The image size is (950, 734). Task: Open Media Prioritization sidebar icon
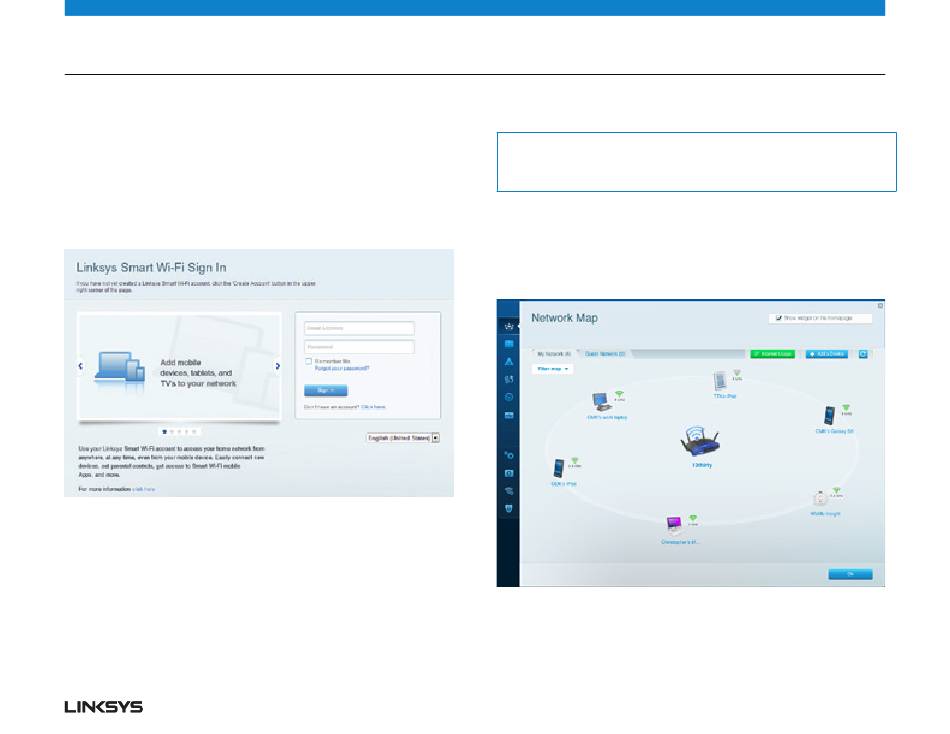click(x=509, y=379)
